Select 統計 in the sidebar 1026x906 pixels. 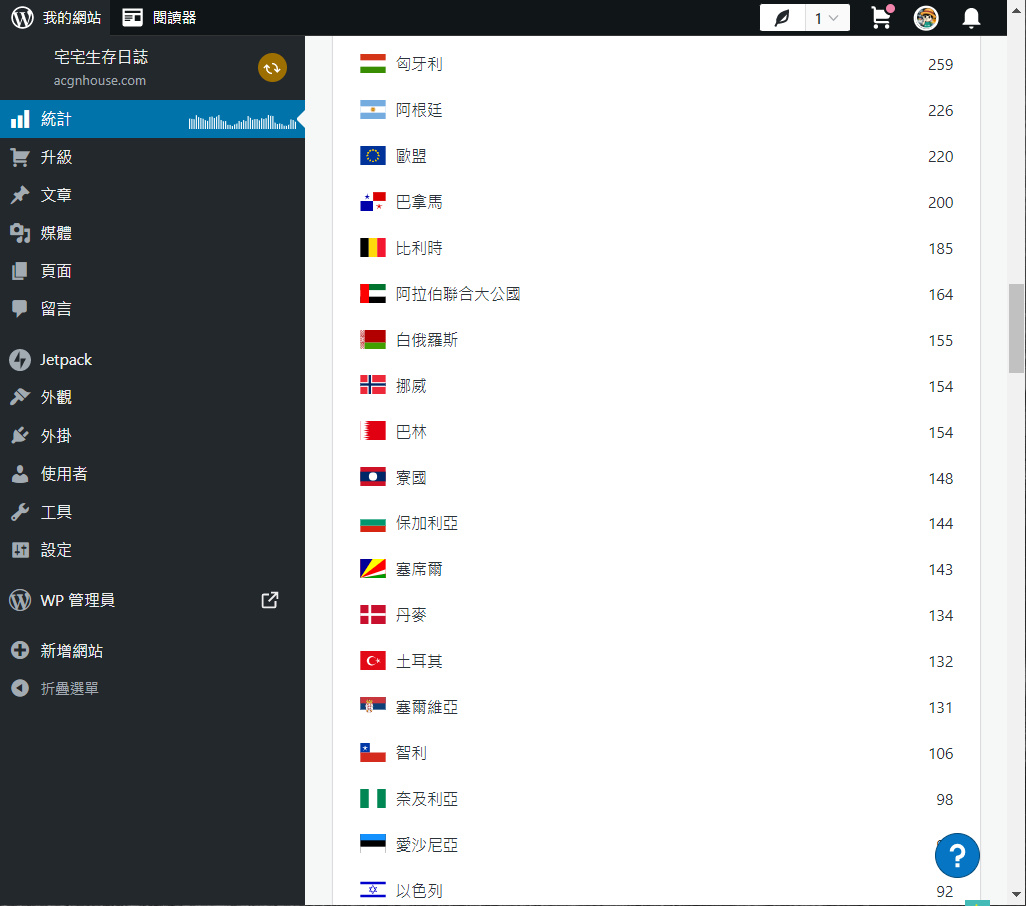(152, 119)
